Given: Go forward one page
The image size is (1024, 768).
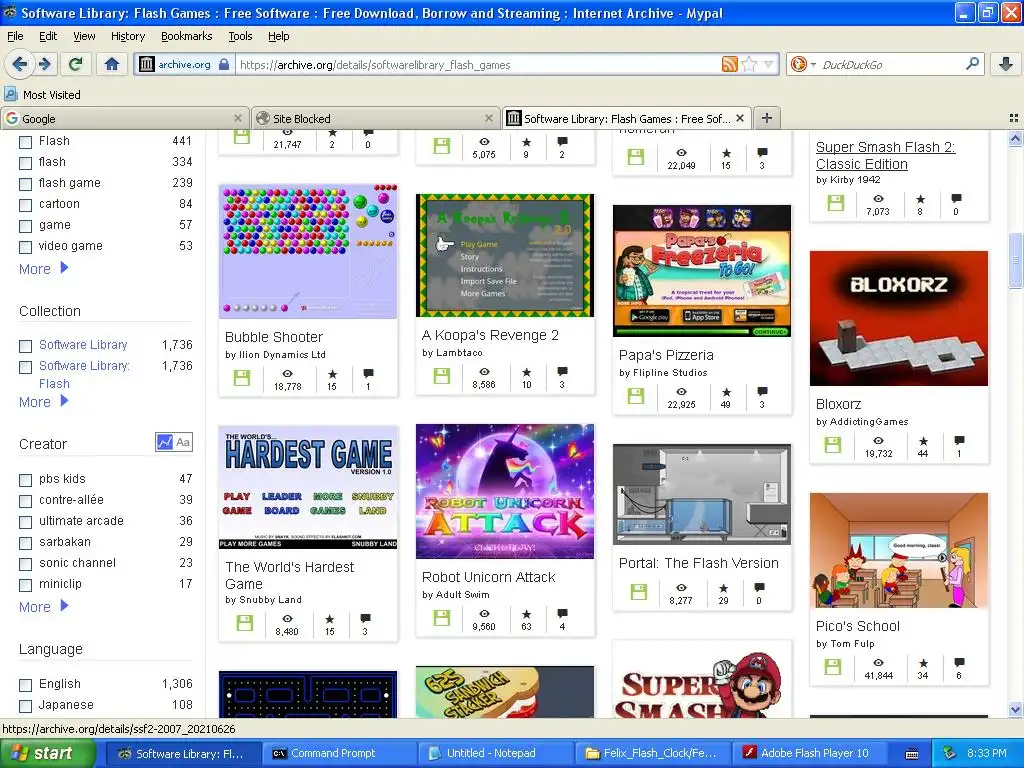Looking at the screenshot, I should [x=44, y=64].
